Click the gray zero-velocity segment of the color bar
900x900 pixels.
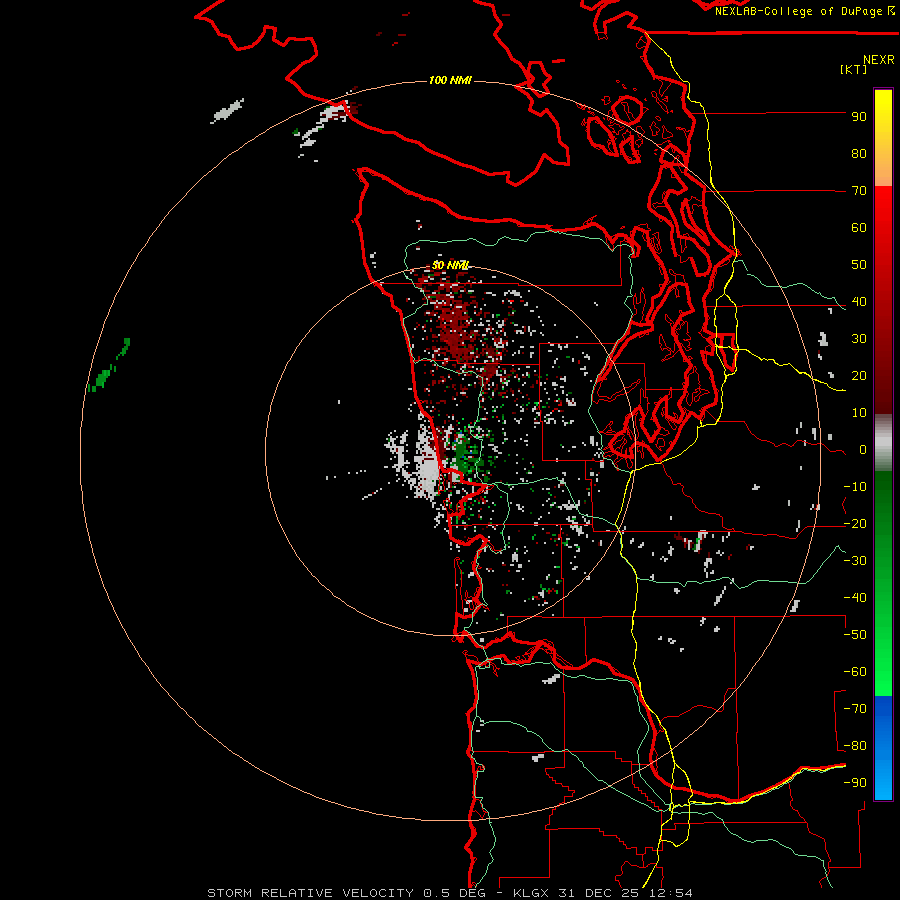[x=883, y=443]
